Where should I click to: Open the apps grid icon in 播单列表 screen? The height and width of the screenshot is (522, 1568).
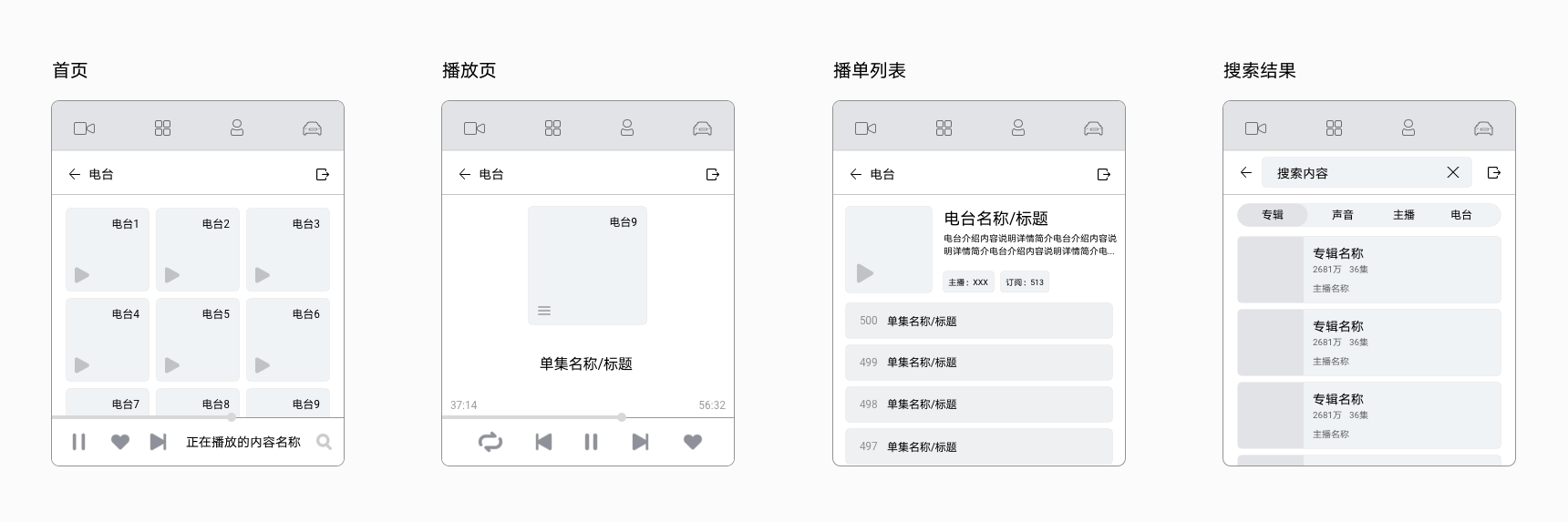coord(944,128)
